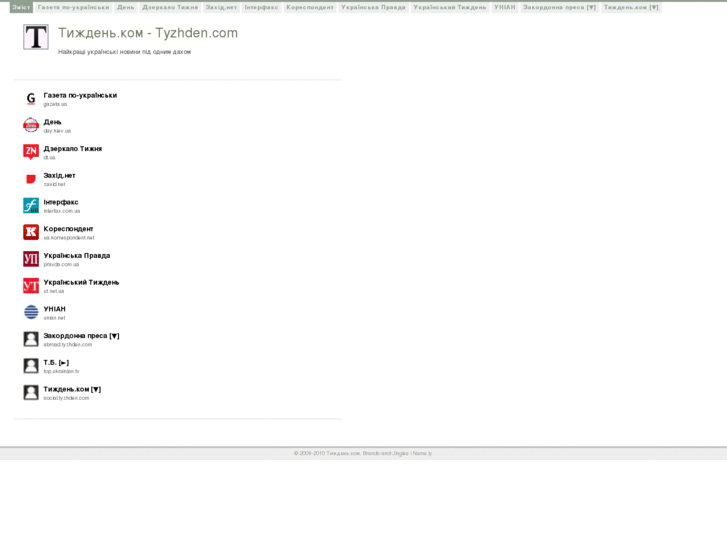This screenshot has width=727, height=545.
Task: Click the pravda.com.ua address text
Action: click(x=61, y=264)
